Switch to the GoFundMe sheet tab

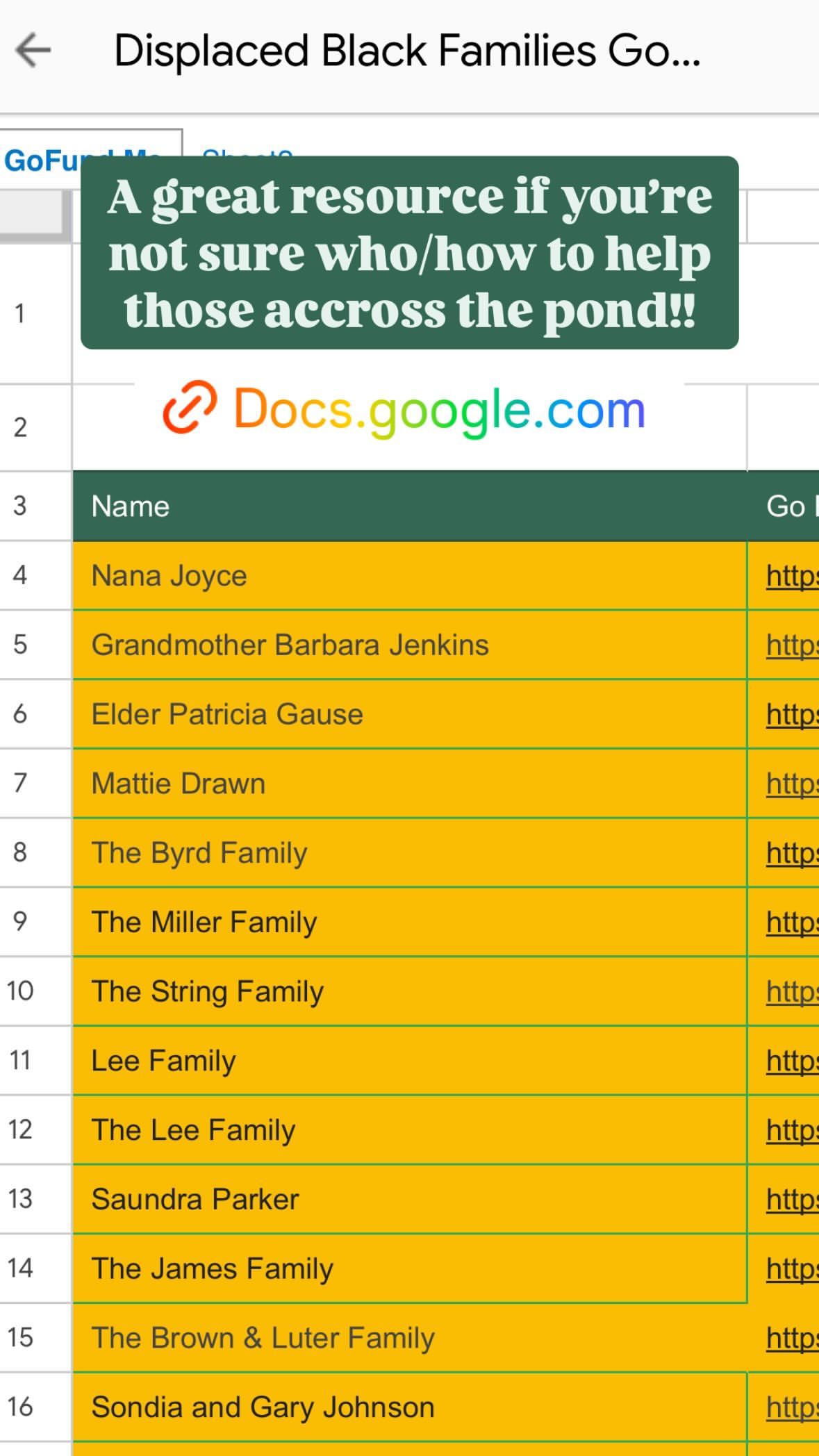42,160
